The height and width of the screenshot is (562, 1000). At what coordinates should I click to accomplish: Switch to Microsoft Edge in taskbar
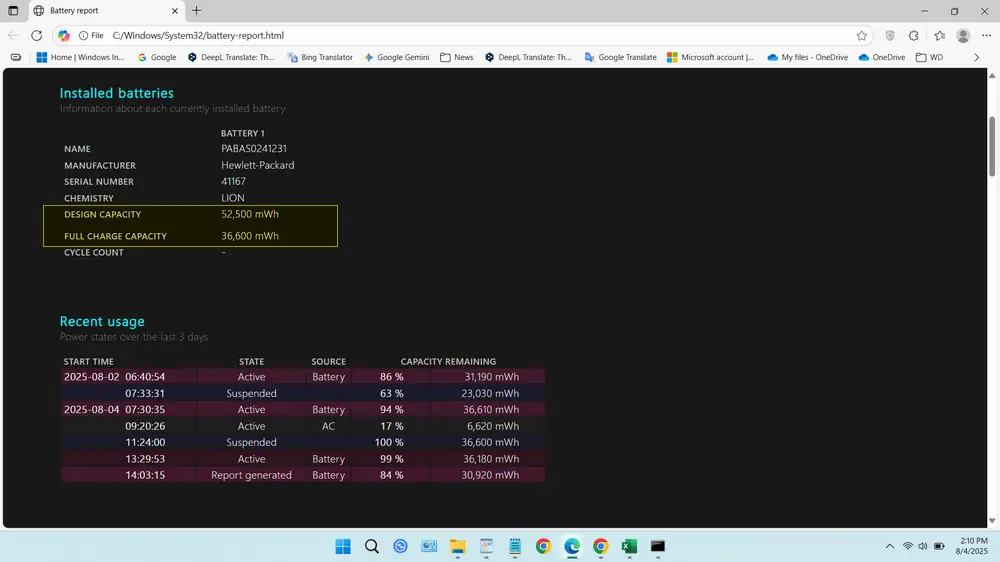click(x=572, y=547)
